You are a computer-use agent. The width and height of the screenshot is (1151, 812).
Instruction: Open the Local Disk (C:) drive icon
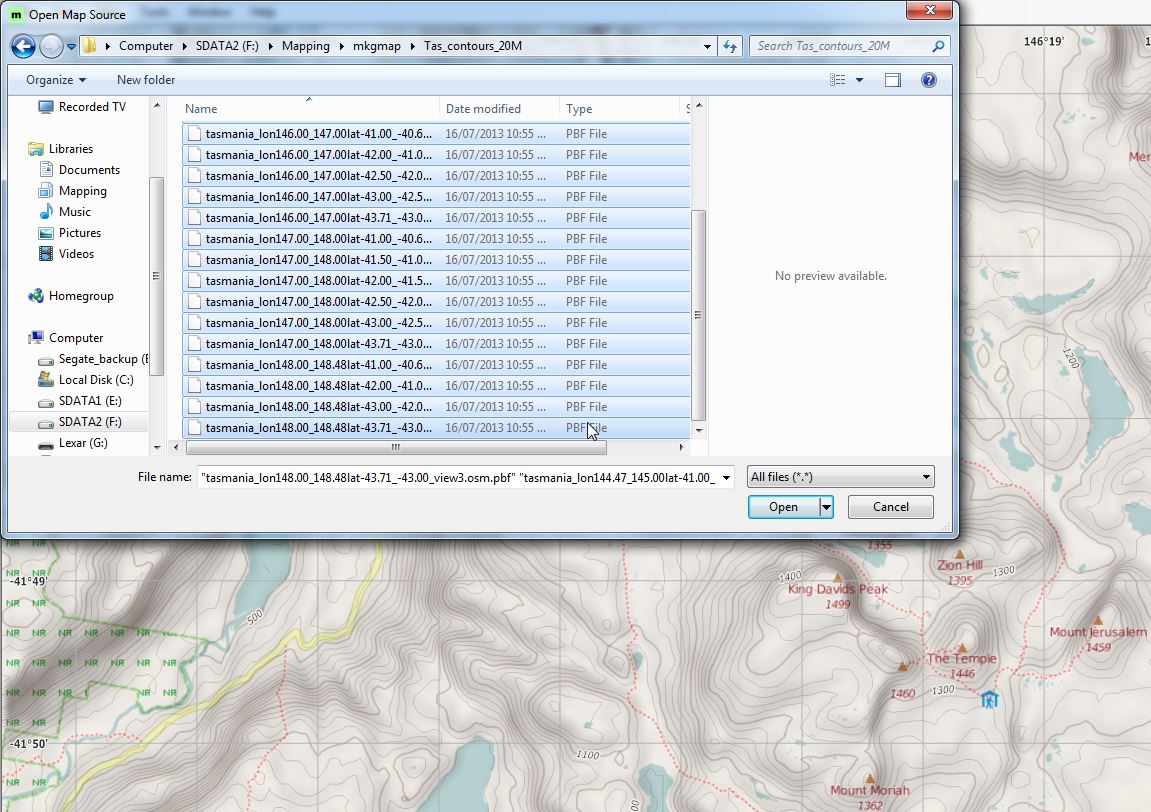46,380
